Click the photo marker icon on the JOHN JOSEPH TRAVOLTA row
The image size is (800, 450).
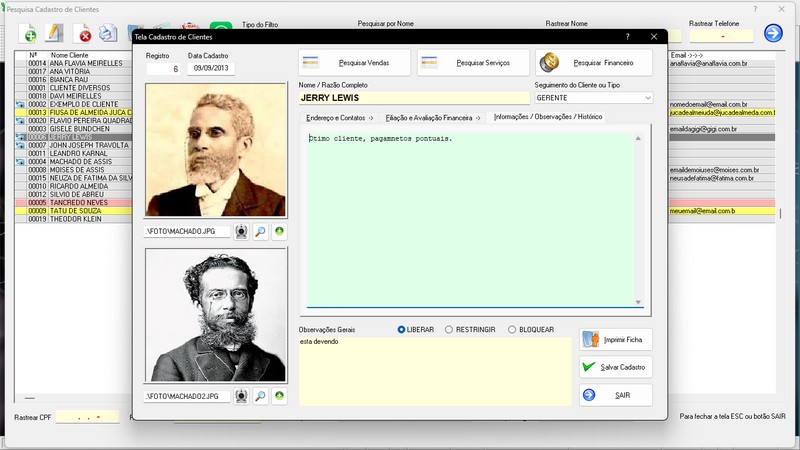pyautogui.click(x=20, y=145)
